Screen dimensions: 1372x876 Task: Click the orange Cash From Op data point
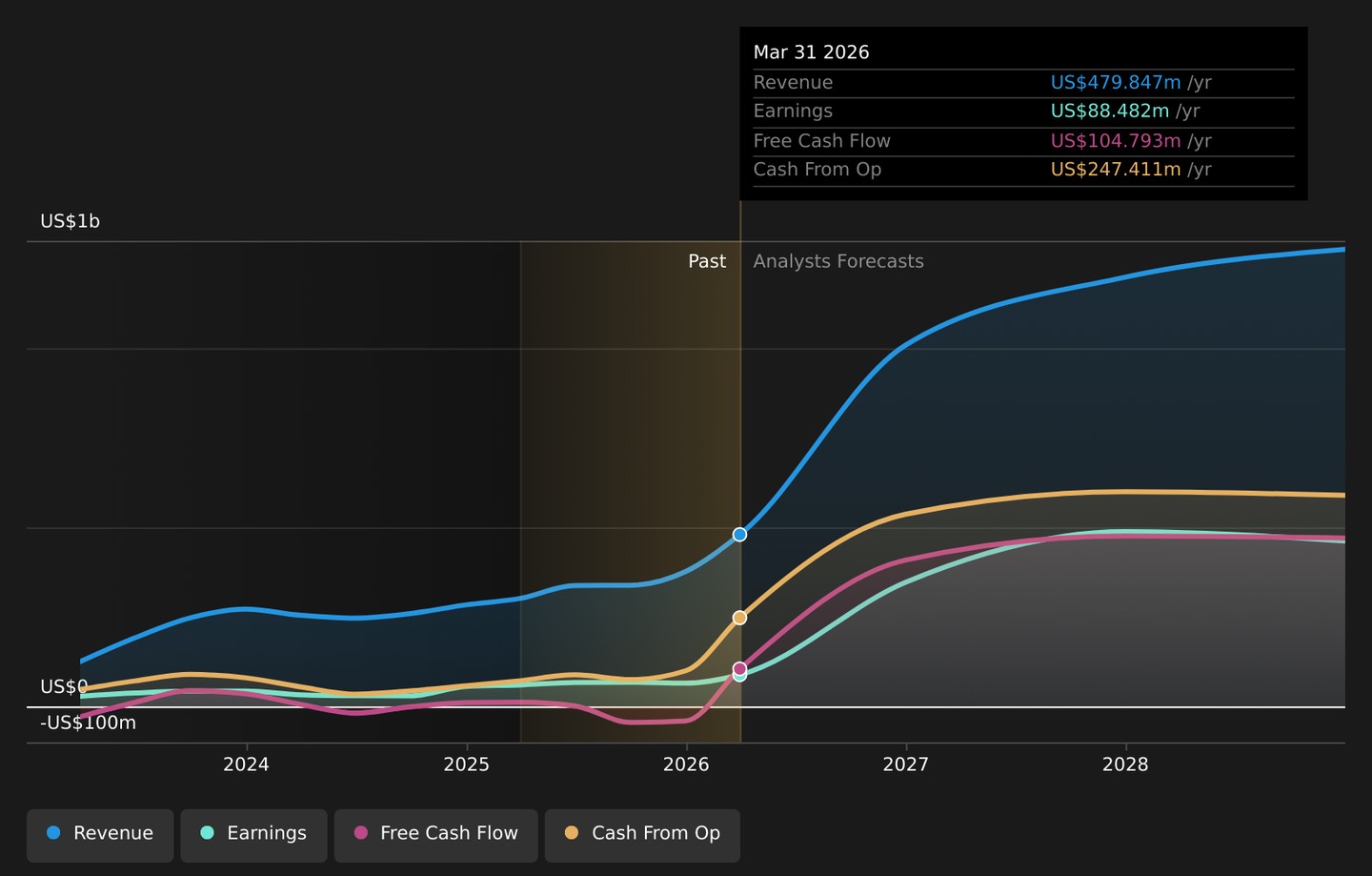(739, 618)
